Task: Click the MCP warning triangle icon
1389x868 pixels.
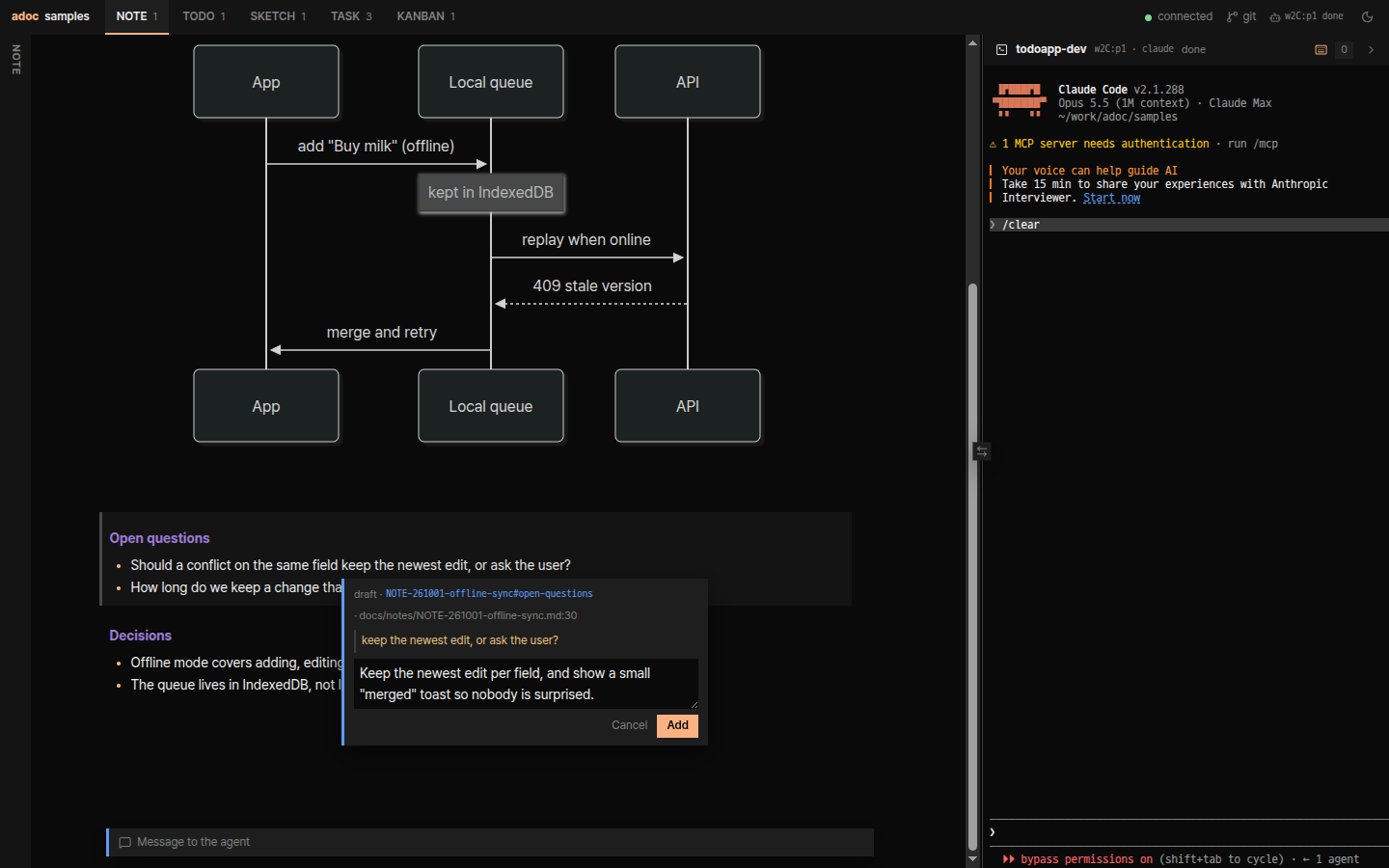Action: point(993,144)
